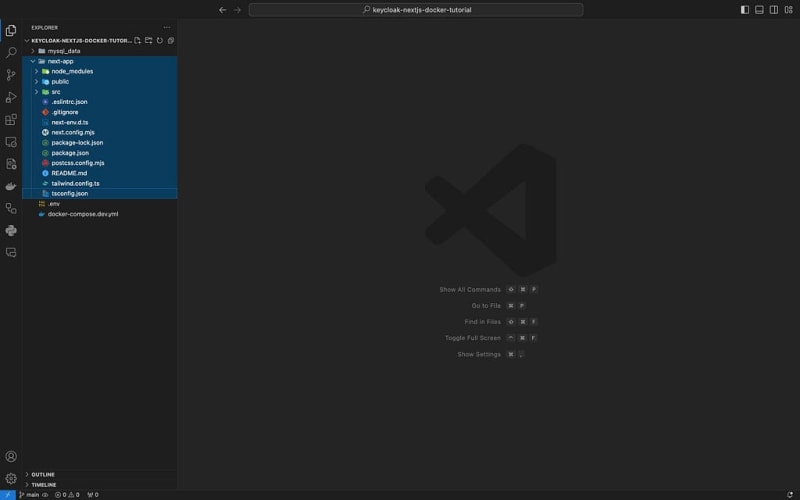Open the Python view in activity bar
This screenshot has height=500, width=800.
tap(11, 231)
